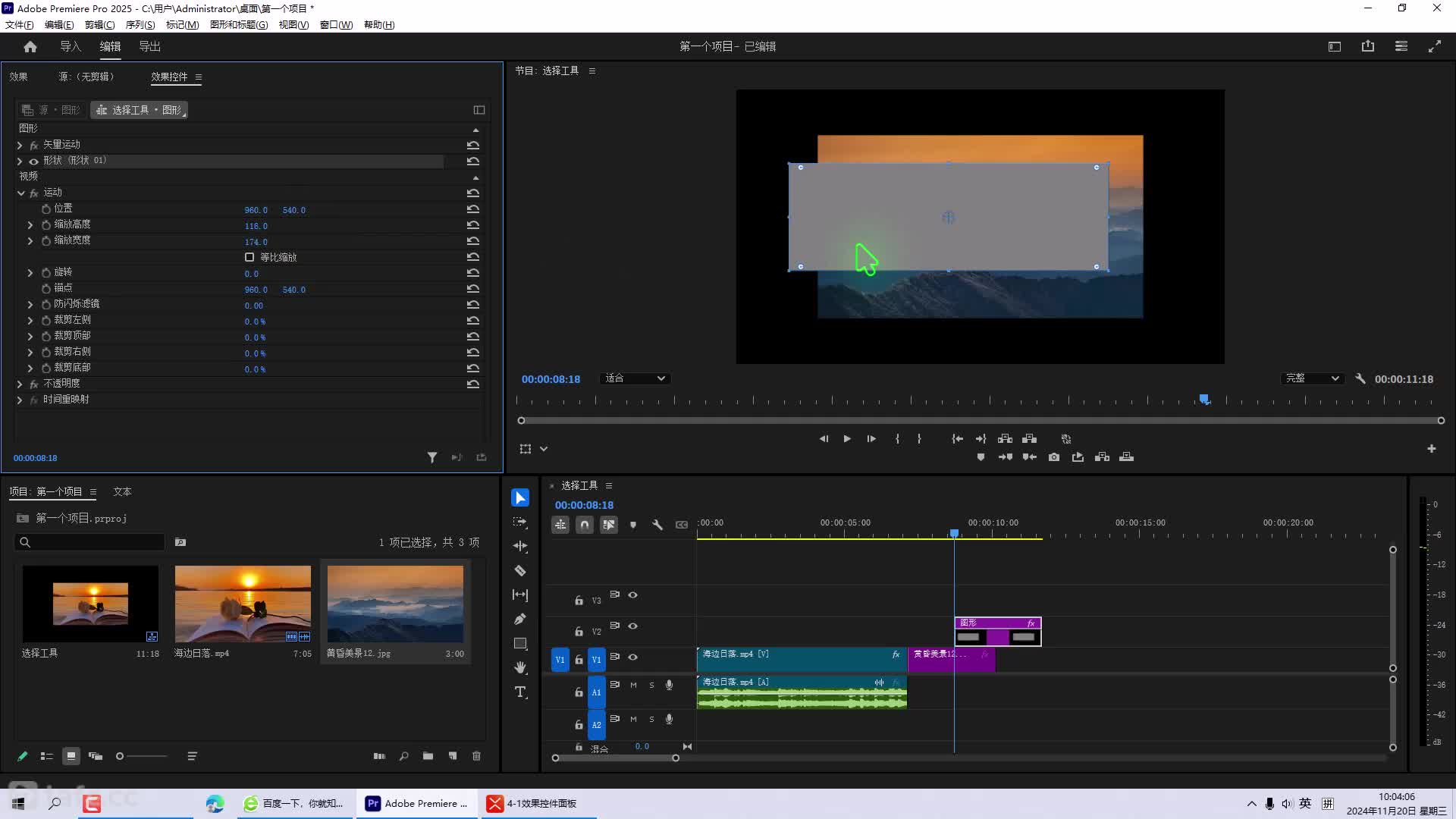The height and width of the screenshot is (819, 1456).
Task: Toggle V3 track output eye
Action: pos(632,595)
